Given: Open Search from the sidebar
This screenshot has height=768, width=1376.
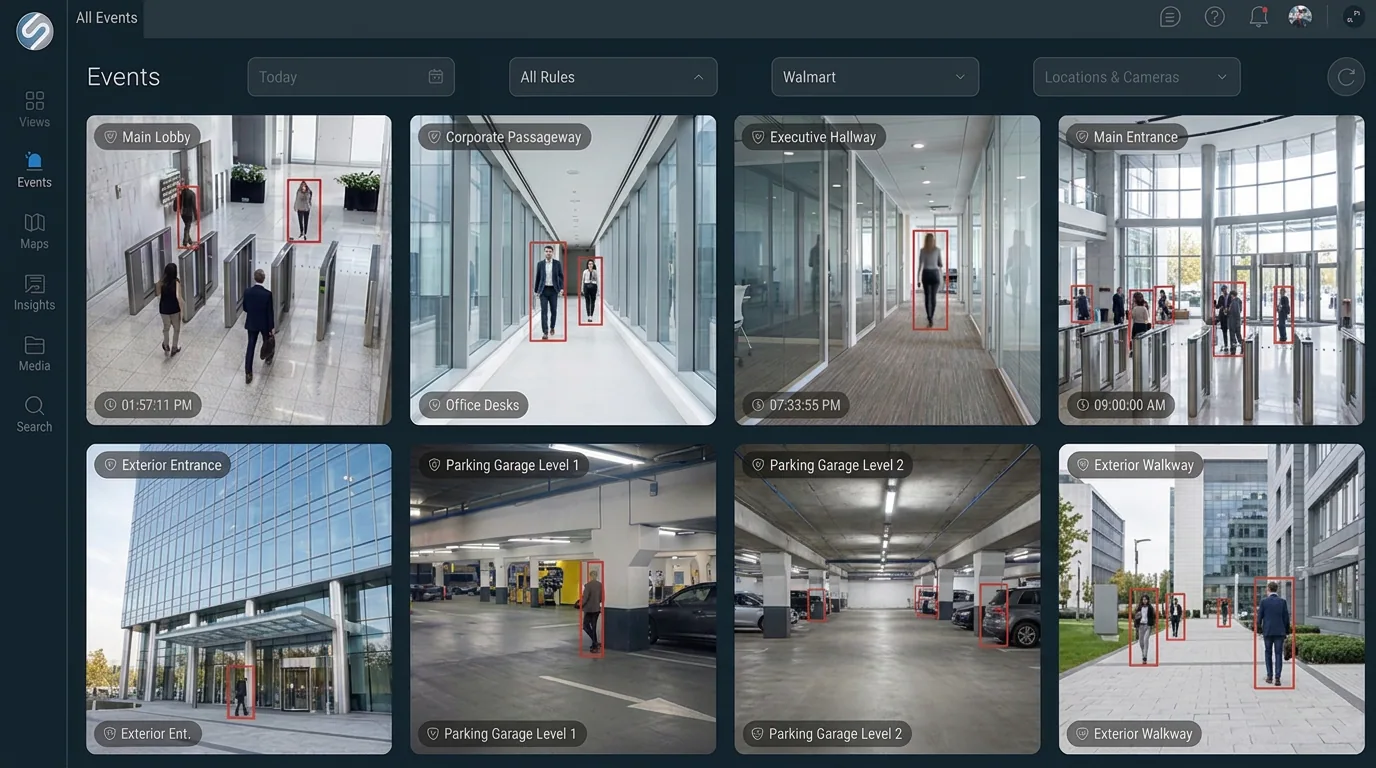Looking at the screenshot, I should pos(34,414).
